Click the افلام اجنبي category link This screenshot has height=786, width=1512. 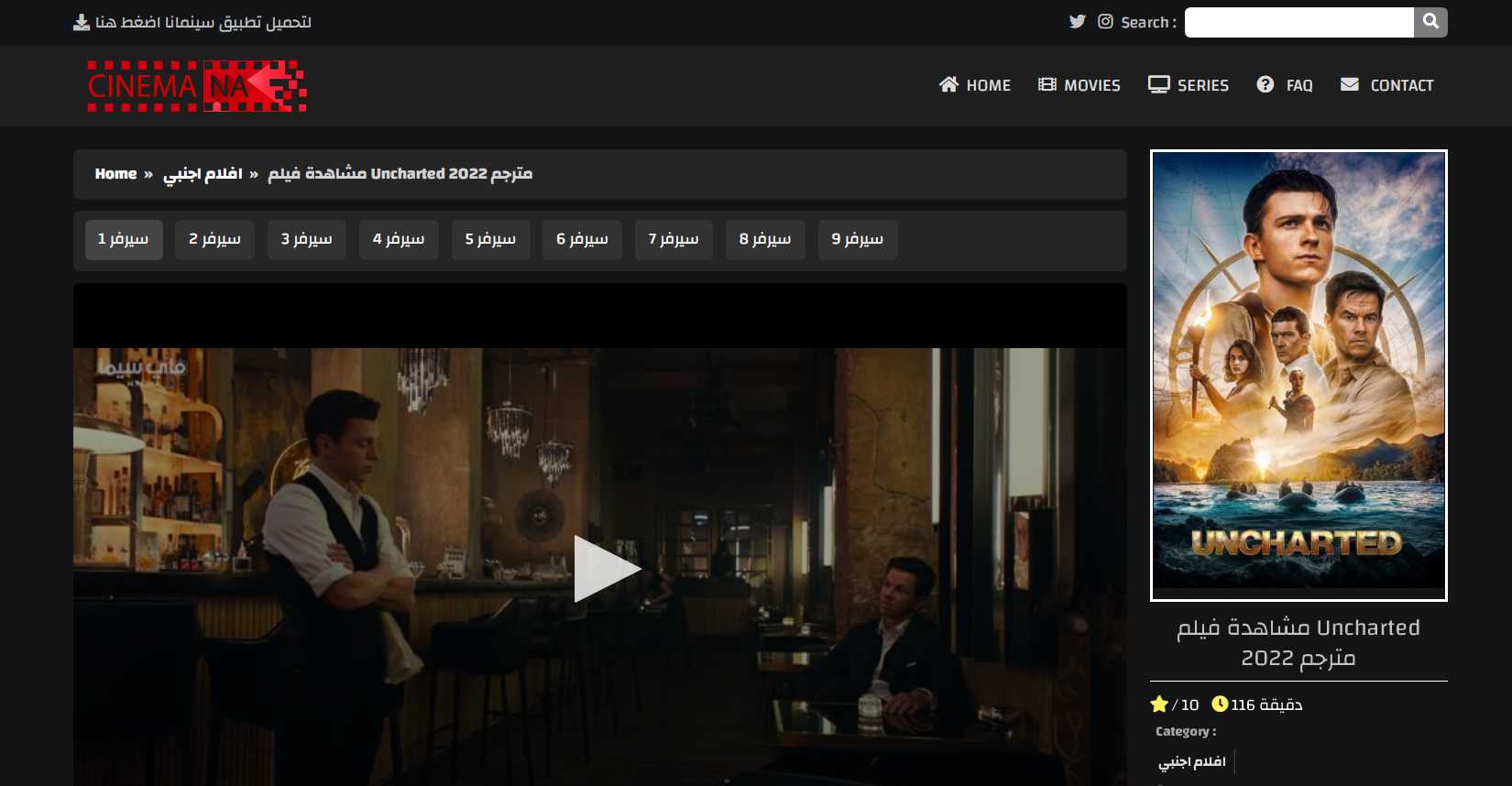coord(1192,761)
